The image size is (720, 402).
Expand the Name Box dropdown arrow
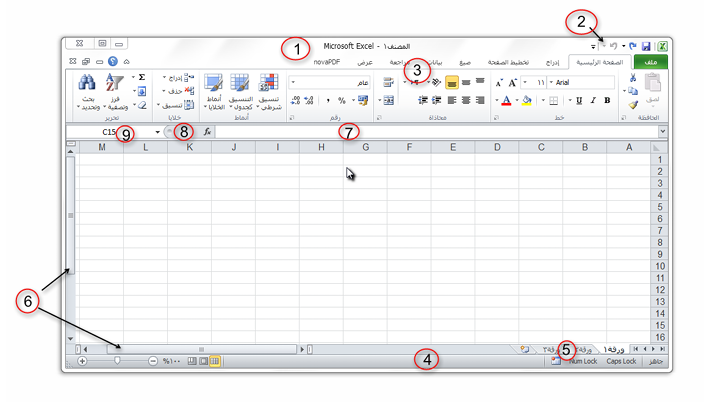158,132
